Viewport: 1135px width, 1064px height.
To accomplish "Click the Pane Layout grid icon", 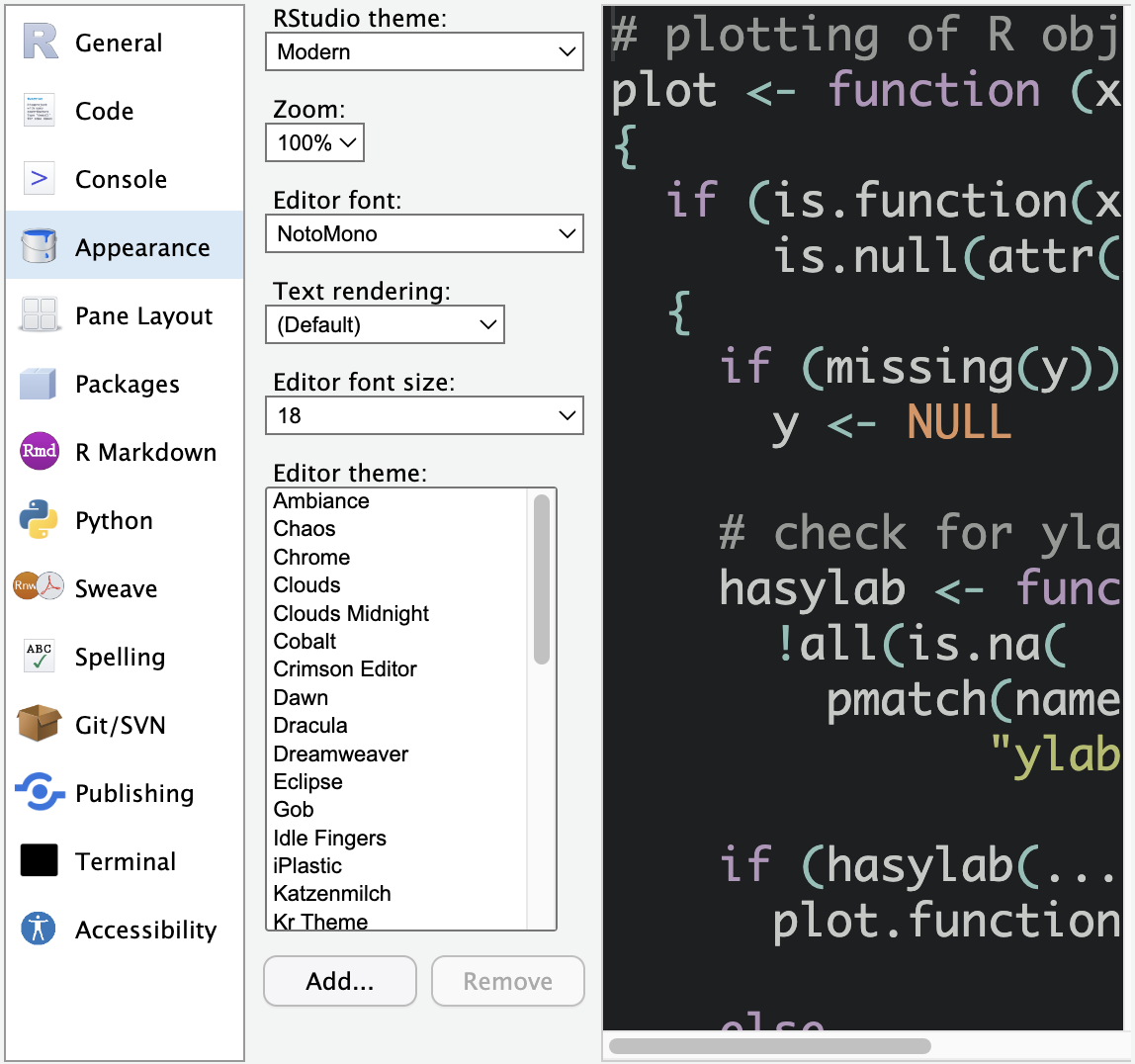I will (40, 314).
